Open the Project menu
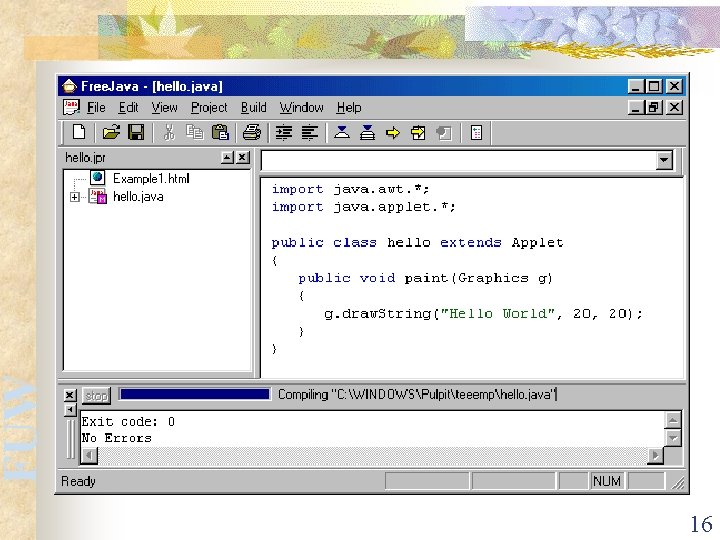720x540 pixels. 209,107
